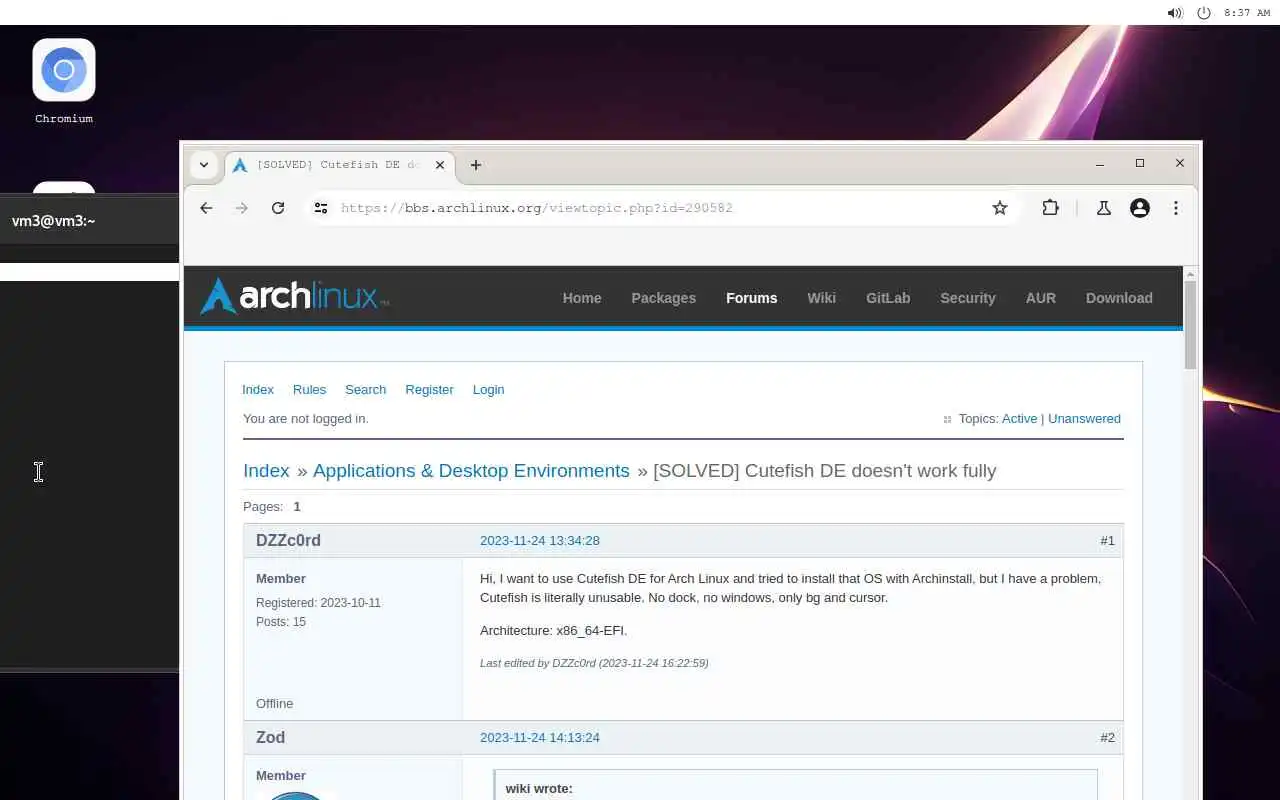The height and width of the screenshot is (800, 1280).
Task: Show Unanswered topics
Action: click(1084, 419)
